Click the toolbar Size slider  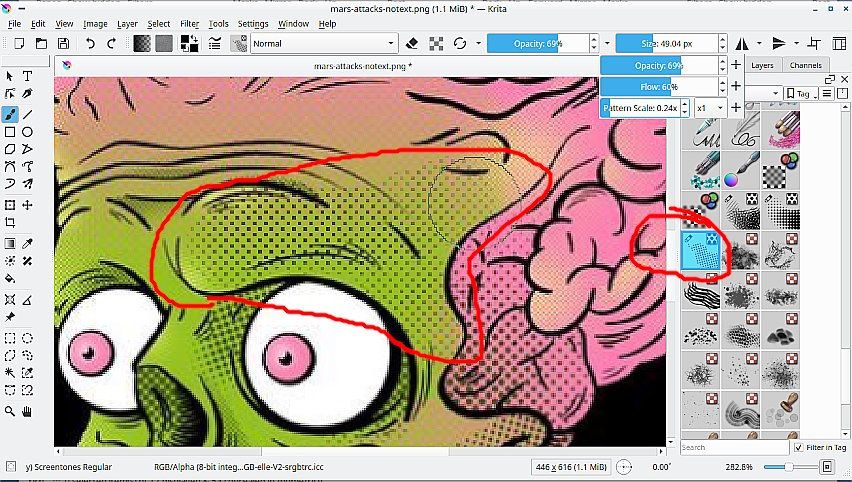(667, 43)
